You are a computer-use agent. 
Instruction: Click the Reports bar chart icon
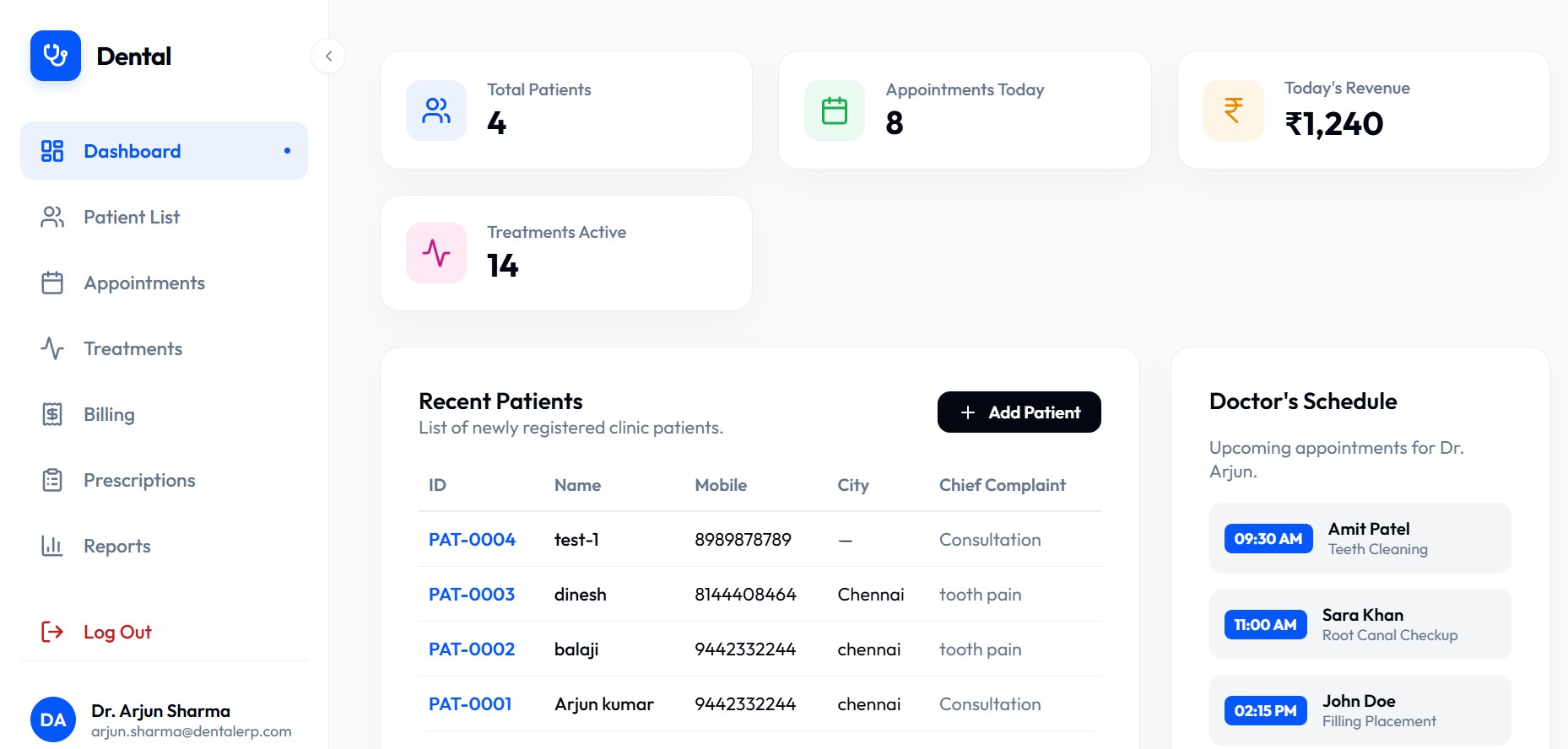point(52,546)
